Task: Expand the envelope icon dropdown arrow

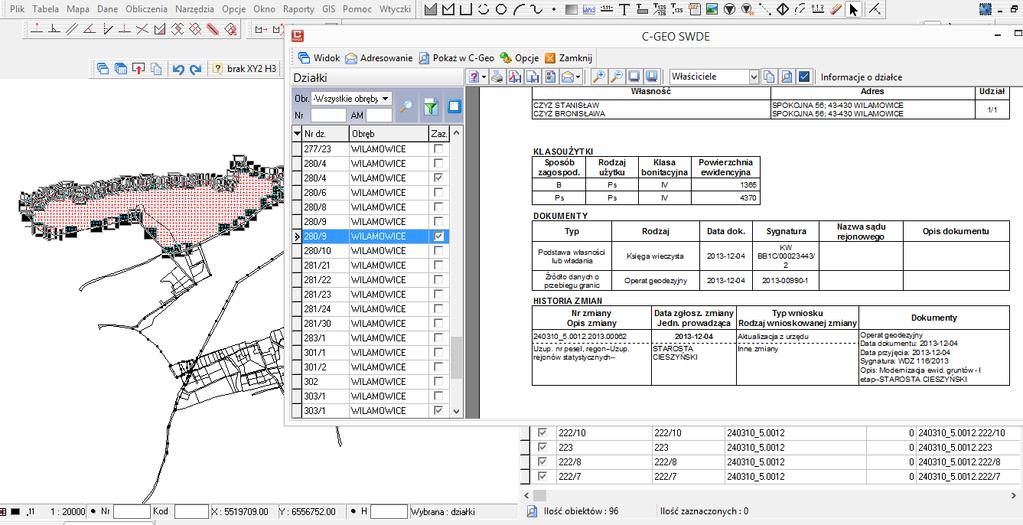Action: [x=577, y=77]
